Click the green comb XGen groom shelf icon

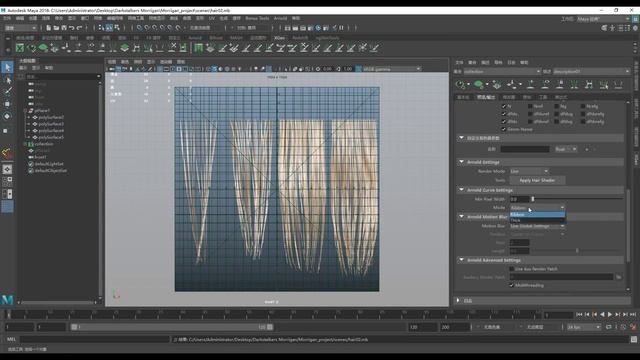(x=198, y=48)
